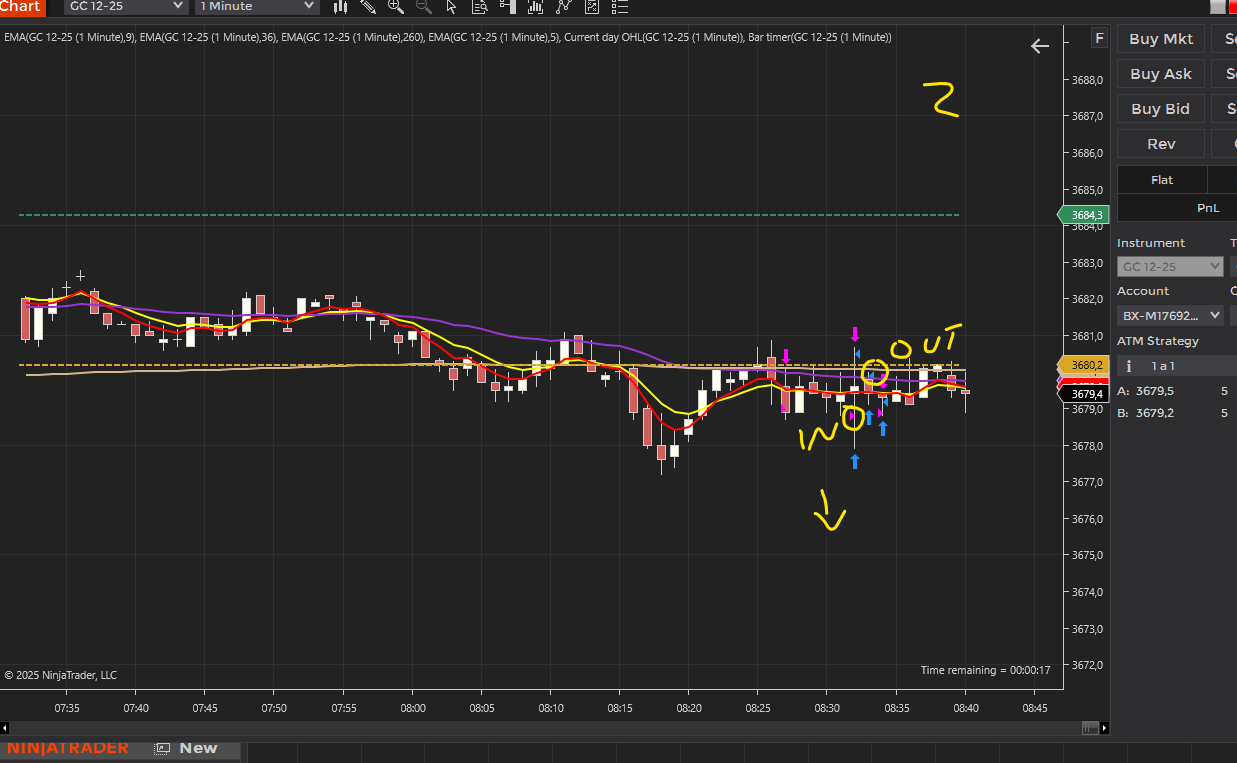Click the Buy Bid button
The image size is (1237, 763).
(x=1160, y=109)
